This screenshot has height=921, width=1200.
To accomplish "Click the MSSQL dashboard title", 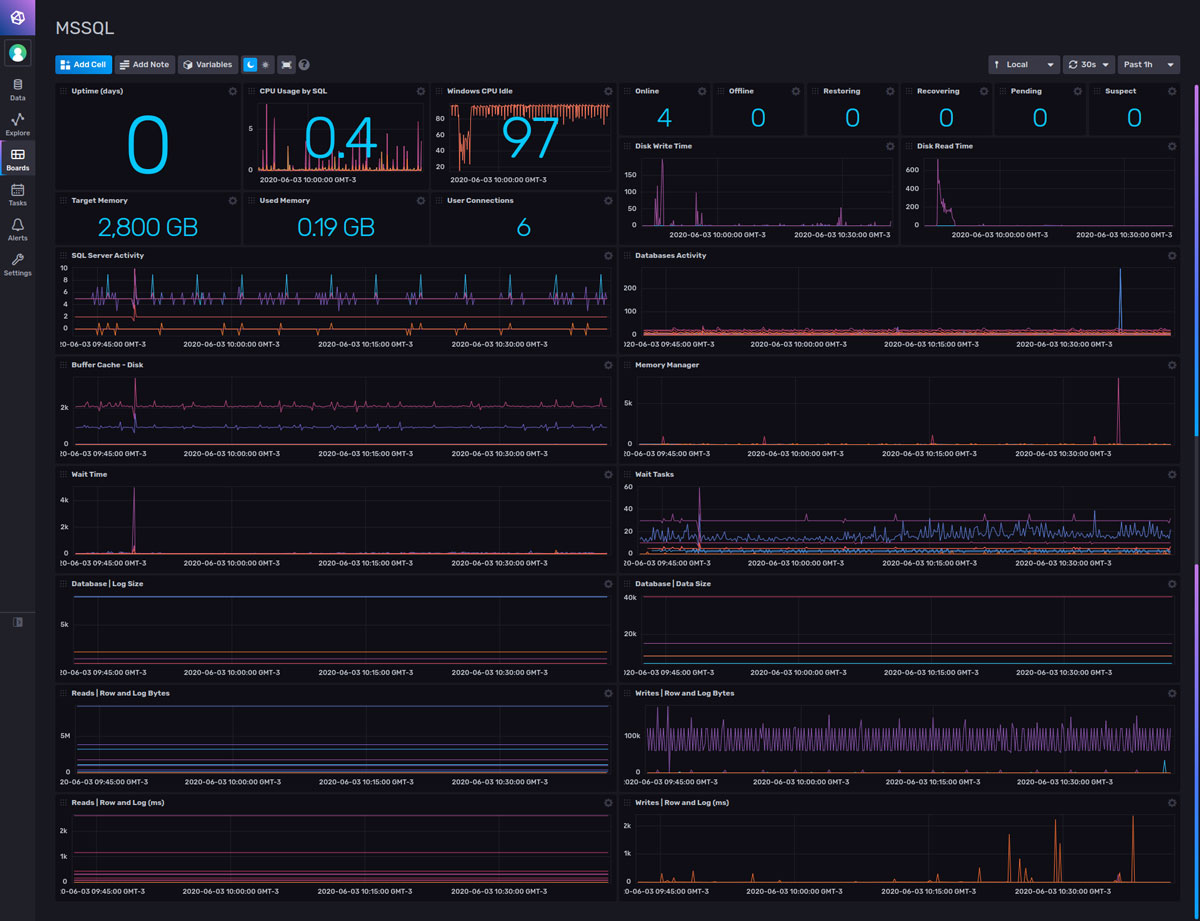I will (84, 28).
